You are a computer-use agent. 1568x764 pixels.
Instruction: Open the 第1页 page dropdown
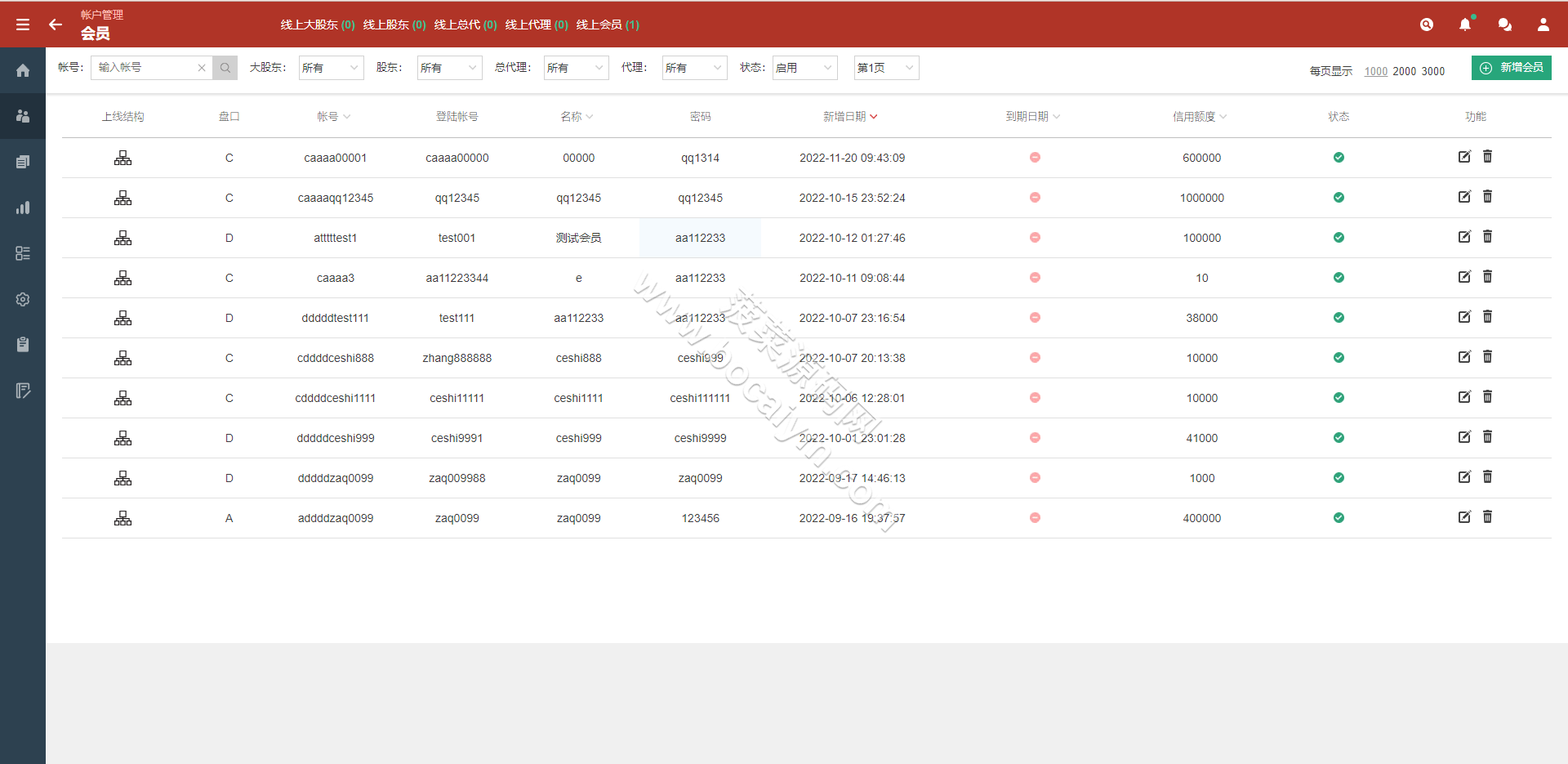tap(886, 68)
